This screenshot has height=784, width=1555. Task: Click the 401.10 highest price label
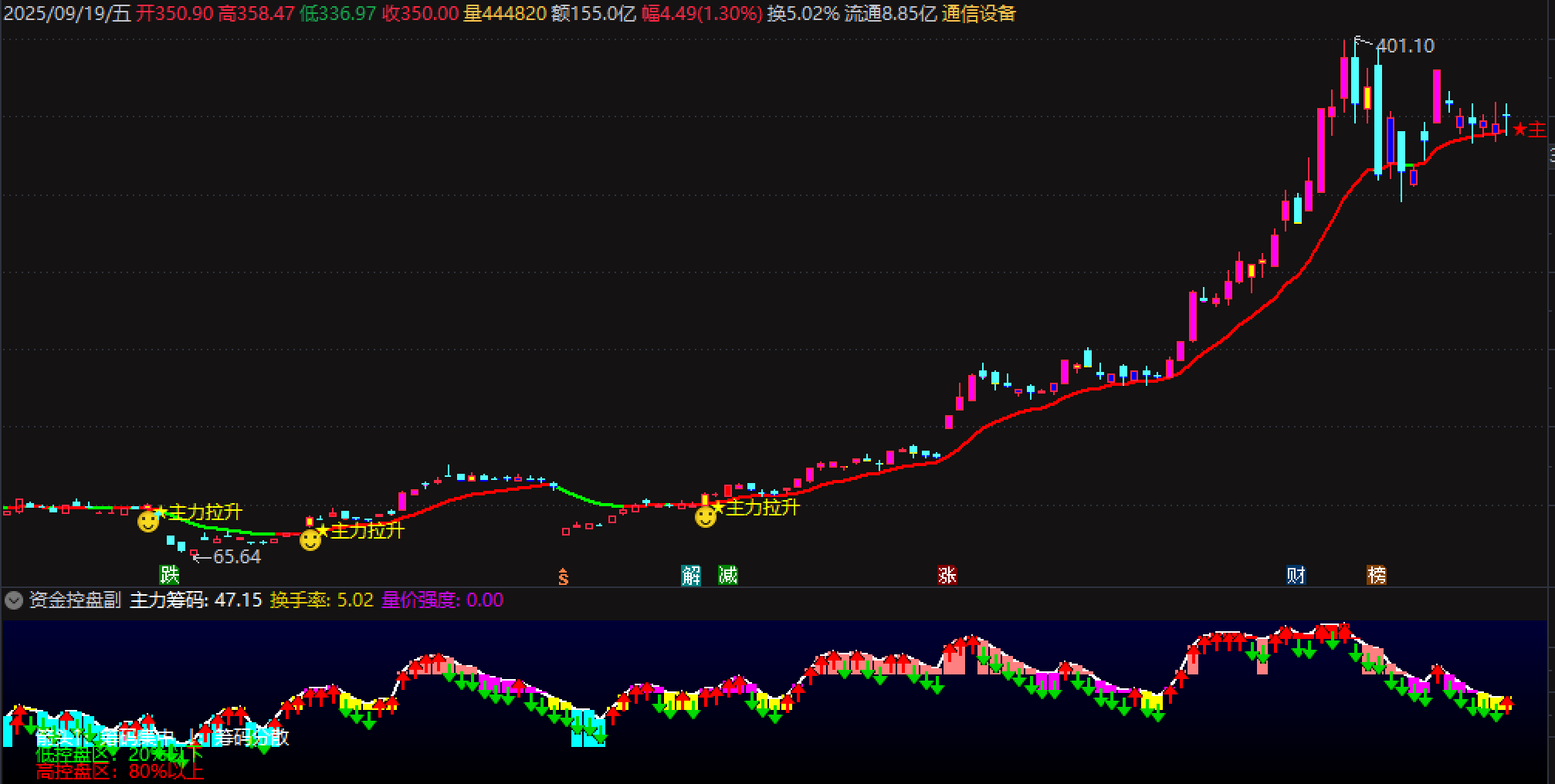pos(1405,46)
